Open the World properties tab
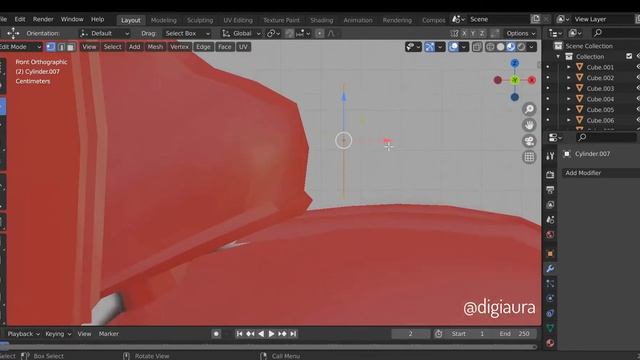The image size is (640, 360). tap(550, 235)
